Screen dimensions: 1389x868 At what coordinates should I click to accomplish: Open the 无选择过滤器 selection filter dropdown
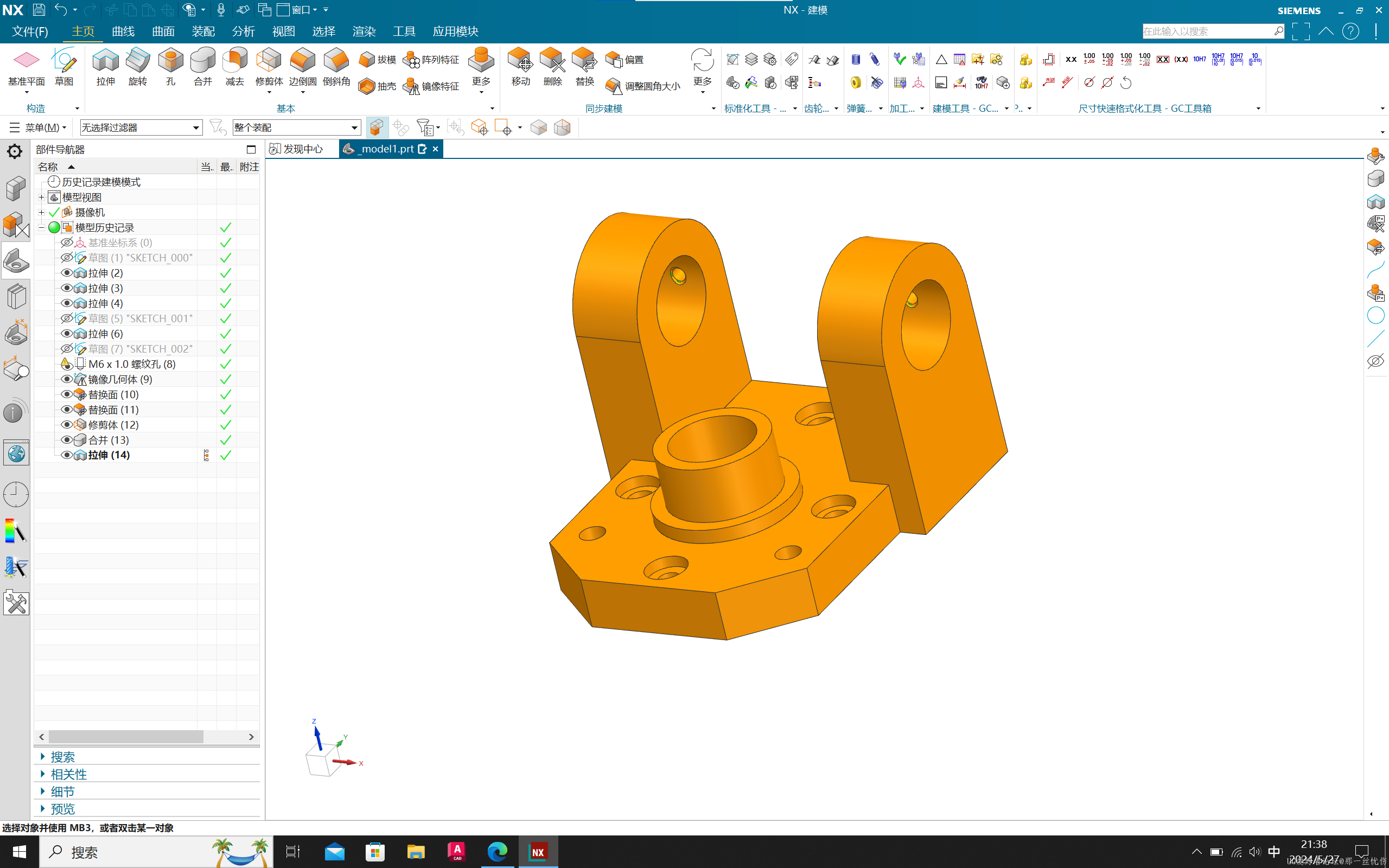click(141, 127)
